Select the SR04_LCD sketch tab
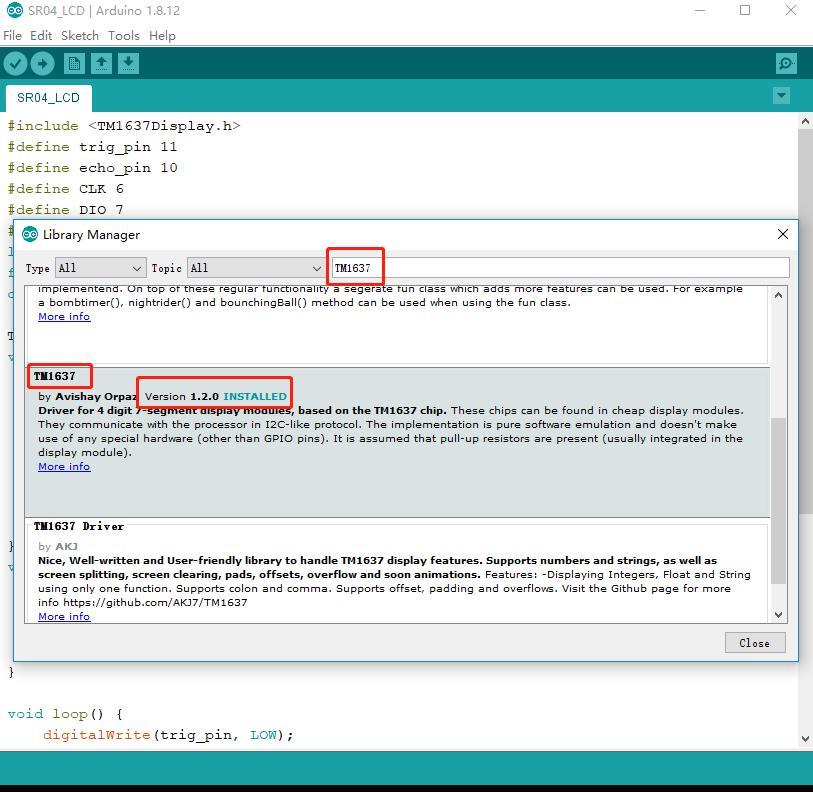The image size is (813, 792). coord(48,98)
